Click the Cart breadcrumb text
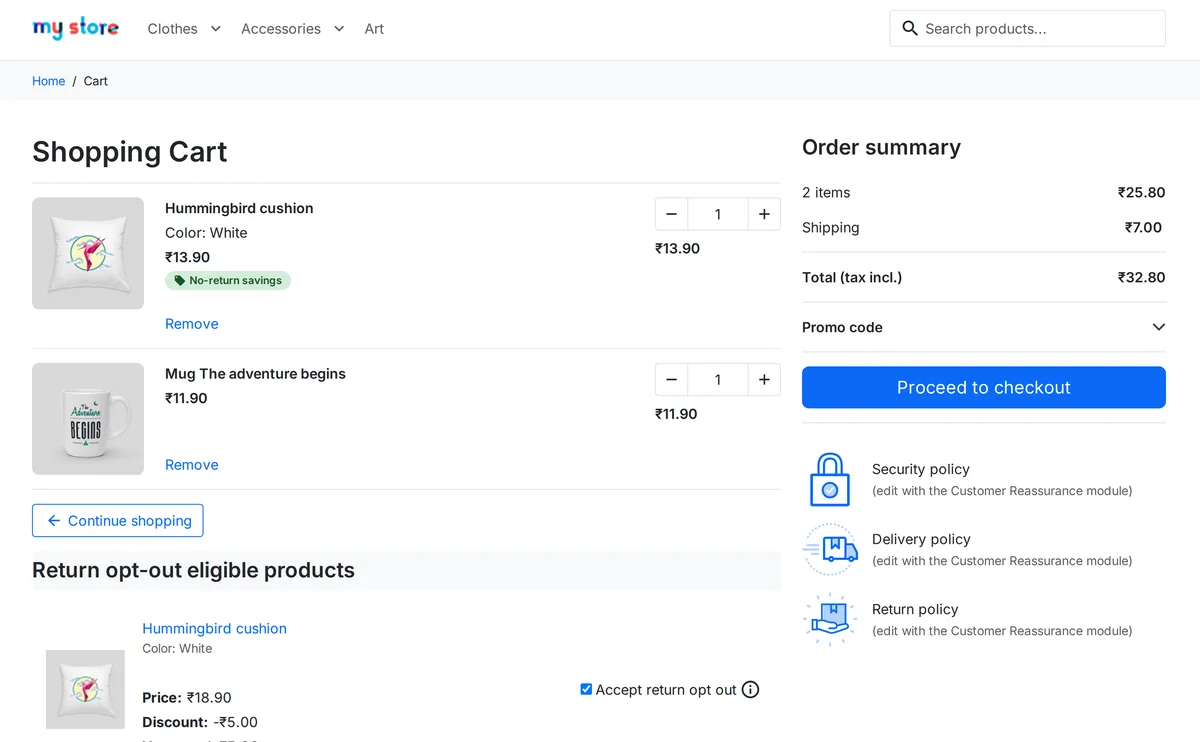 pyautogui.click(x=96, y=81)
